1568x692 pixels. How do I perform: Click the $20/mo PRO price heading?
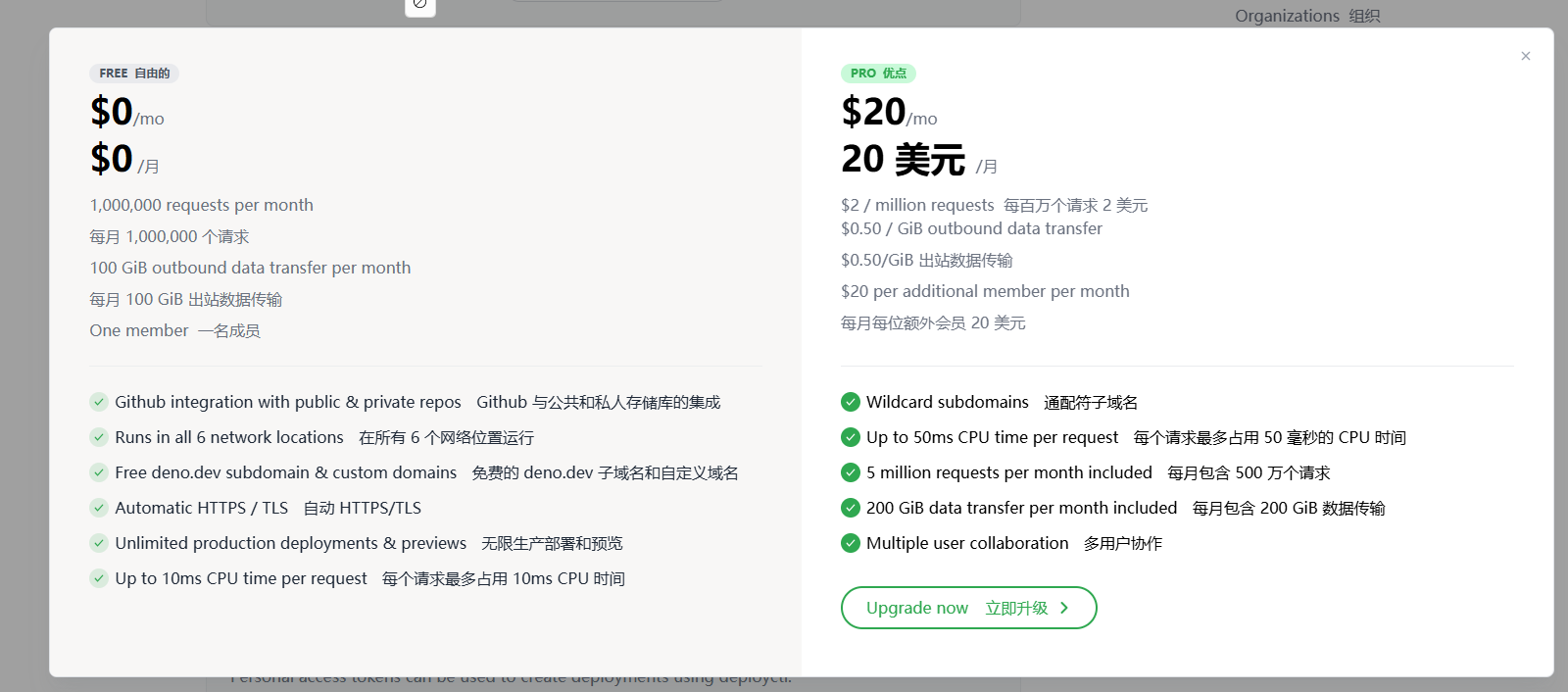point(889,112)
